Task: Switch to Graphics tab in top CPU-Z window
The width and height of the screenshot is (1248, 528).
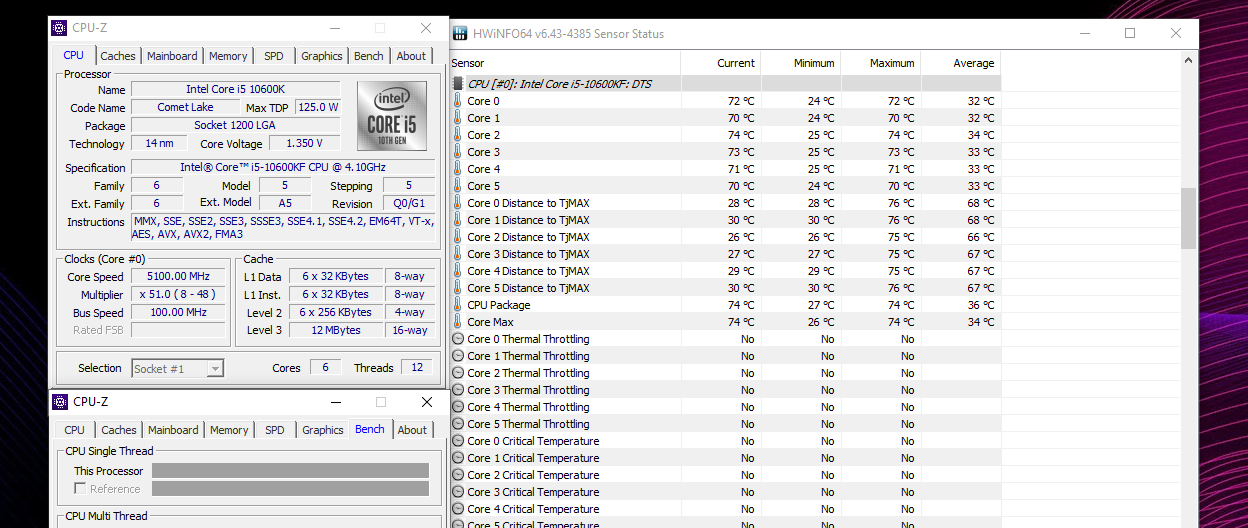Action: [322, 56]
